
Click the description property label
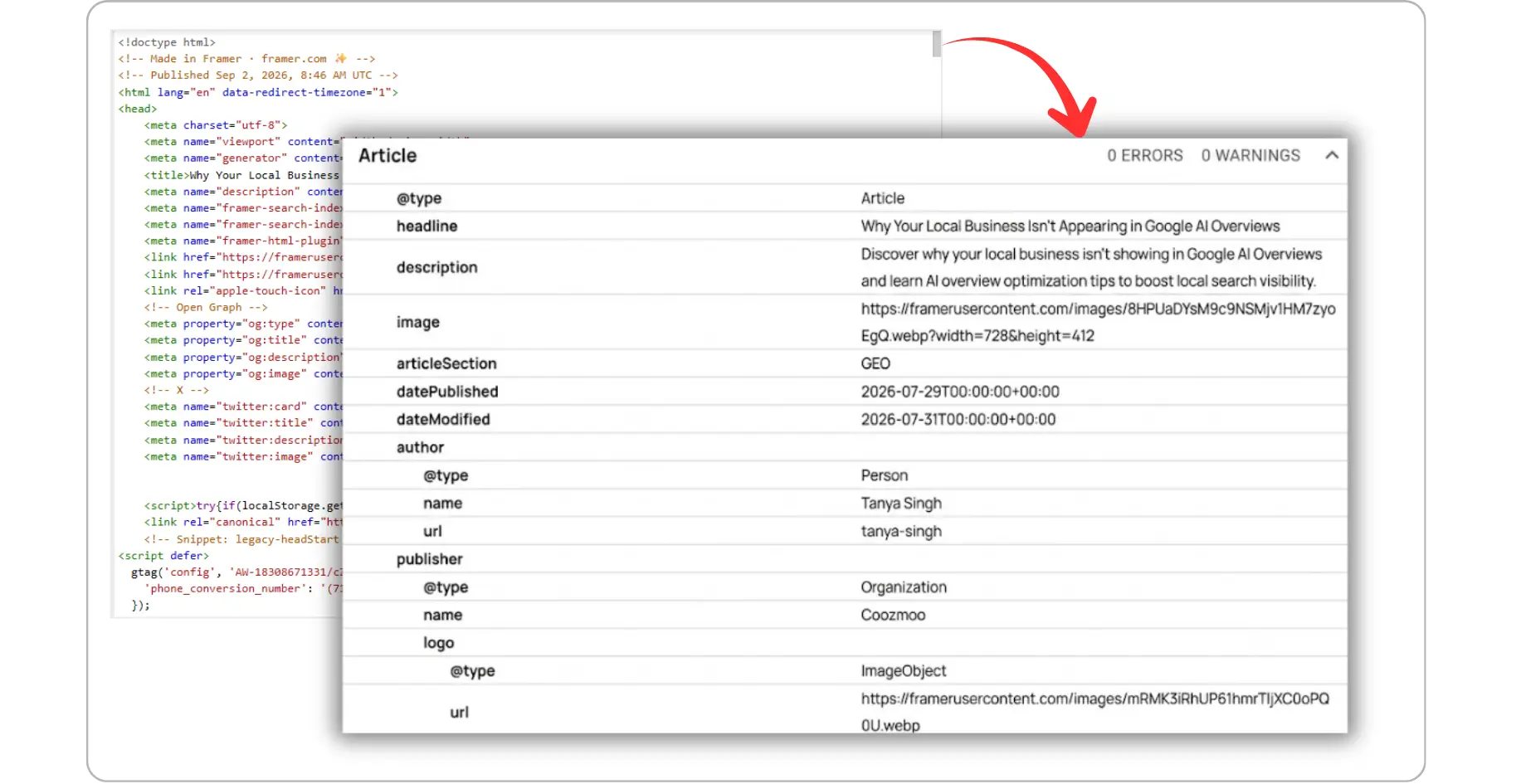click(x=437, y=267)
